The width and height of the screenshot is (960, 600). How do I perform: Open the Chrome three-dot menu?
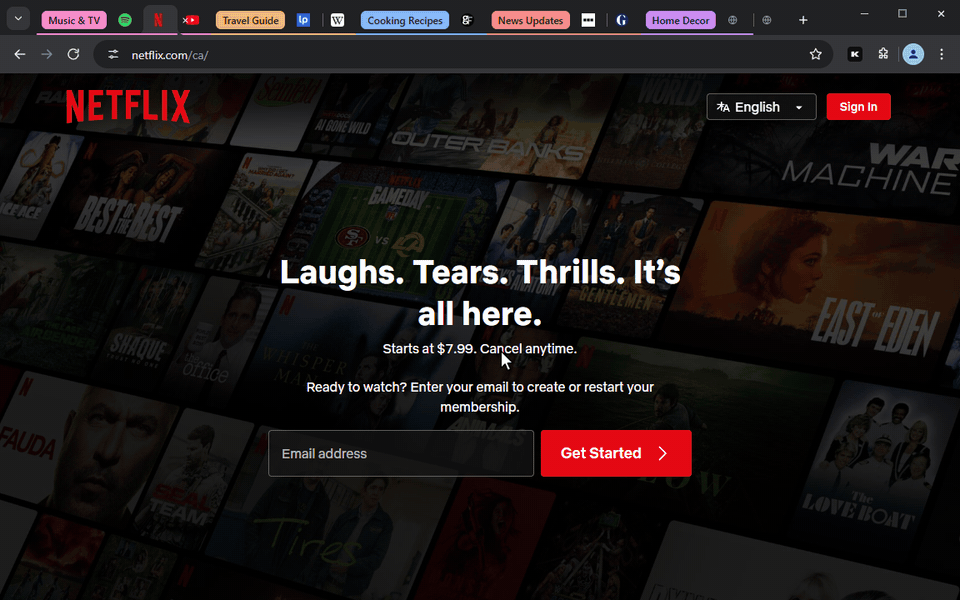point(942,54)
